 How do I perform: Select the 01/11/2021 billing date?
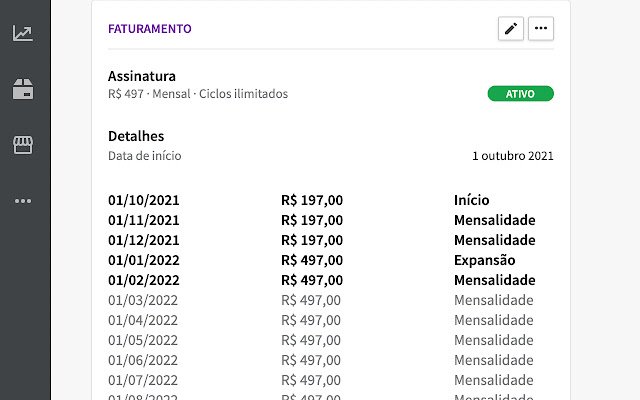pos(144,220)
